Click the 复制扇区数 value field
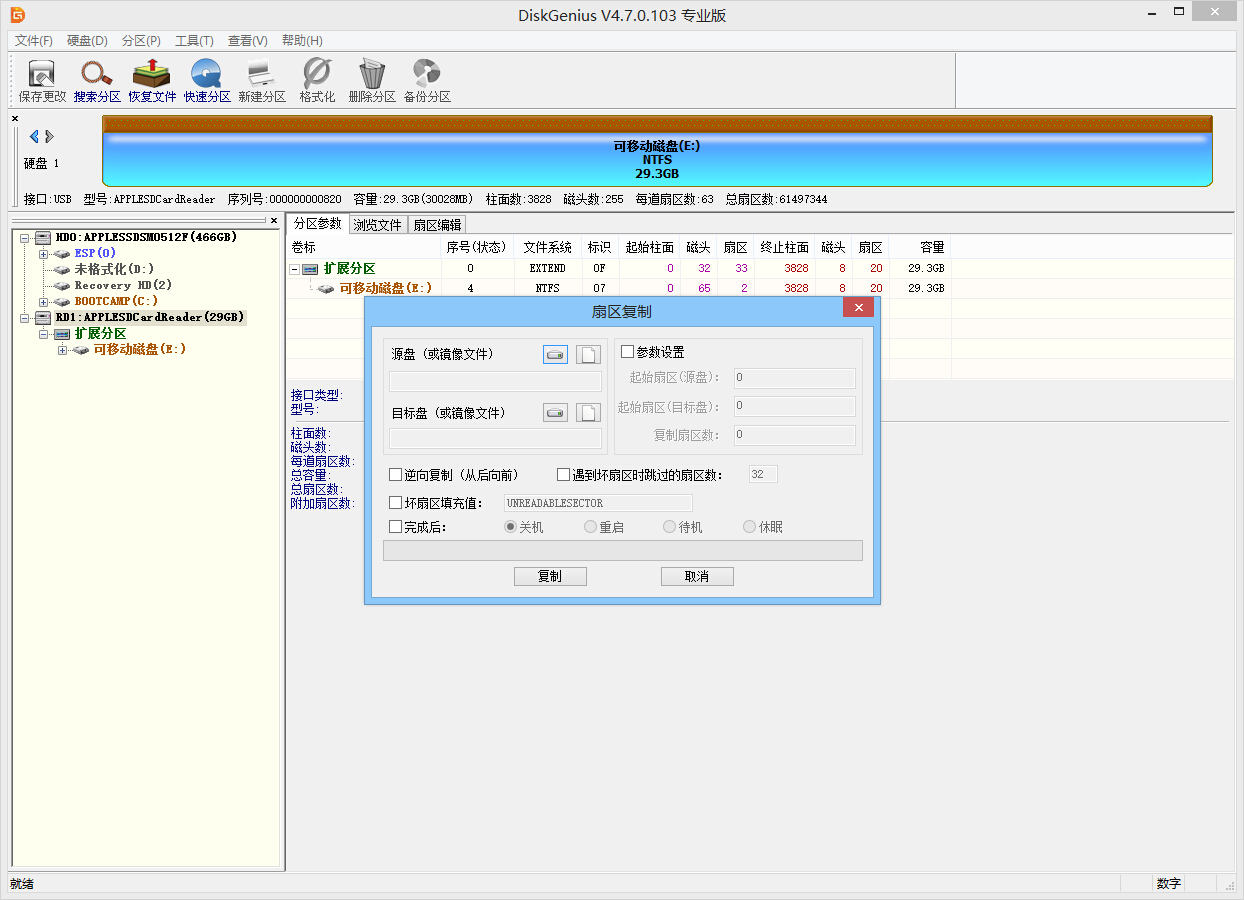 794,435
